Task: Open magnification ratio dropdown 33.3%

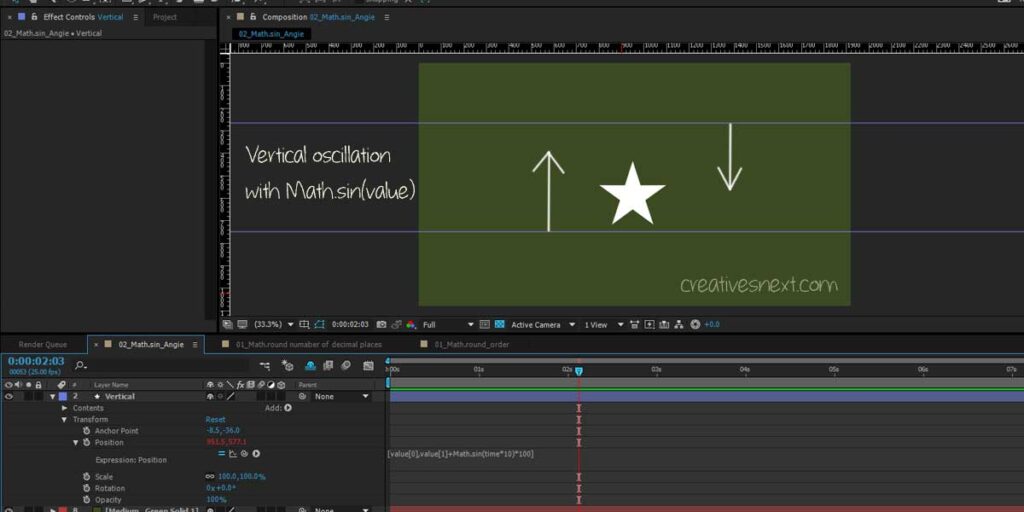Action: point(274,325)
